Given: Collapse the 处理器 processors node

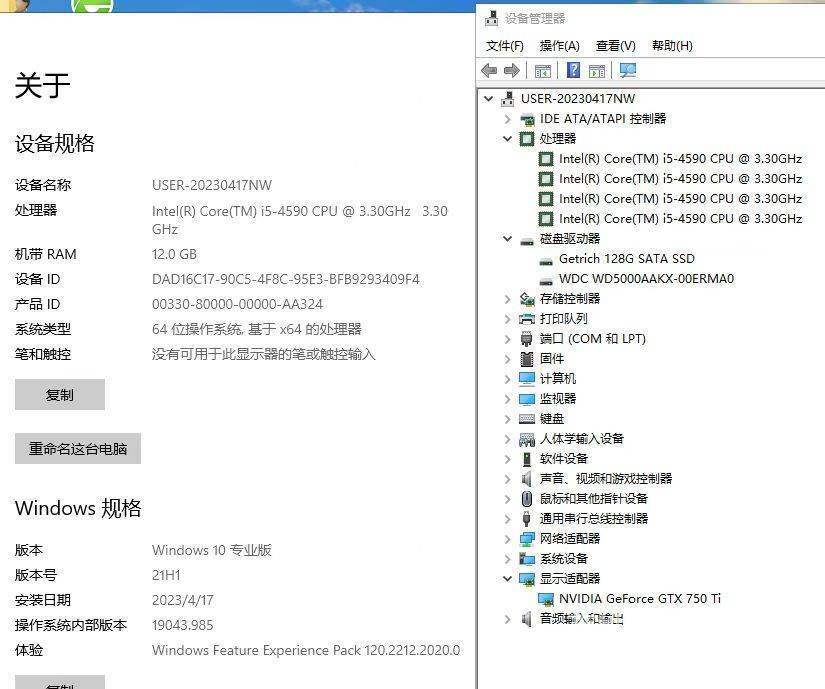Looking at the screenshot, I should point(508,139).
